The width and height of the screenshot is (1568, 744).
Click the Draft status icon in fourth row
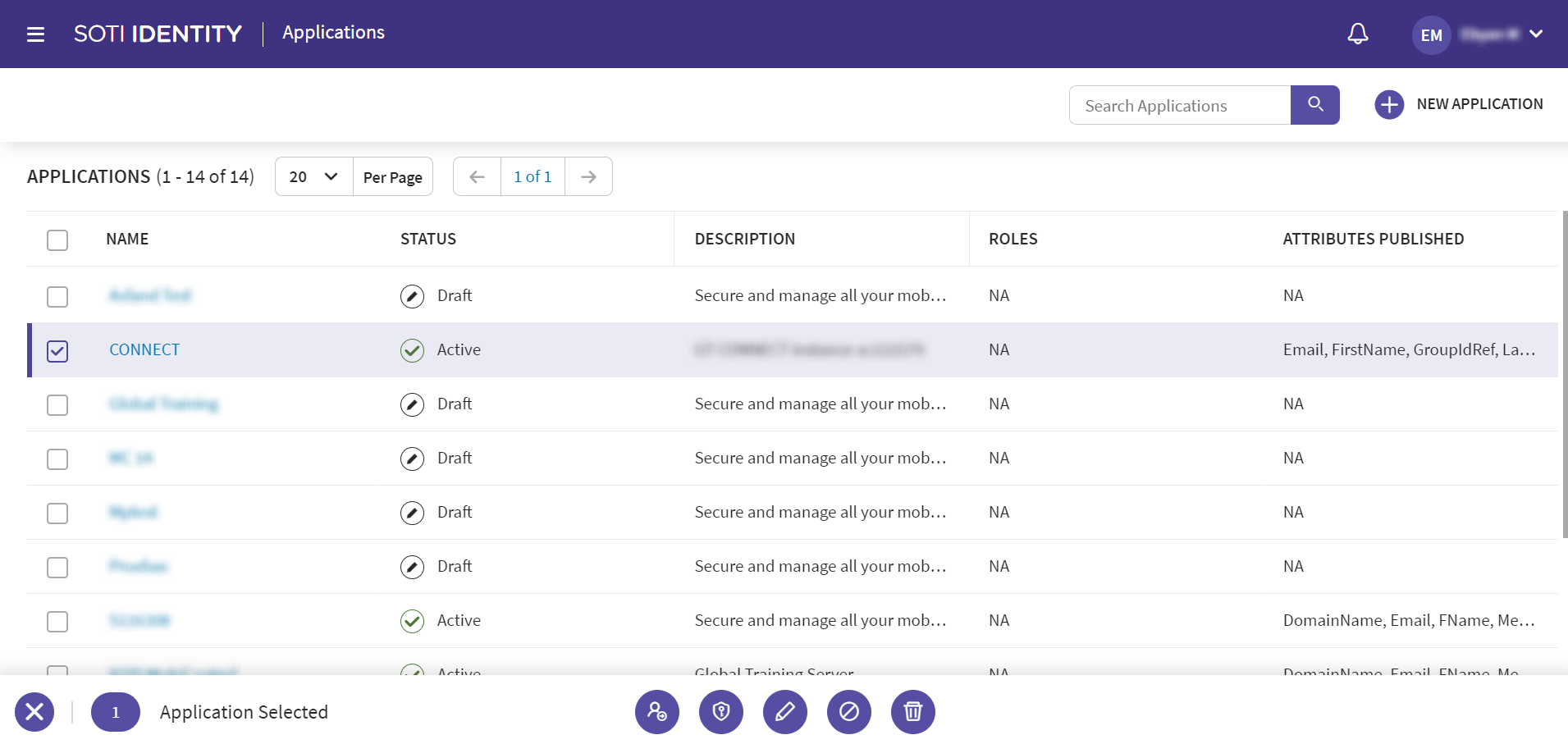coord(412,459)
